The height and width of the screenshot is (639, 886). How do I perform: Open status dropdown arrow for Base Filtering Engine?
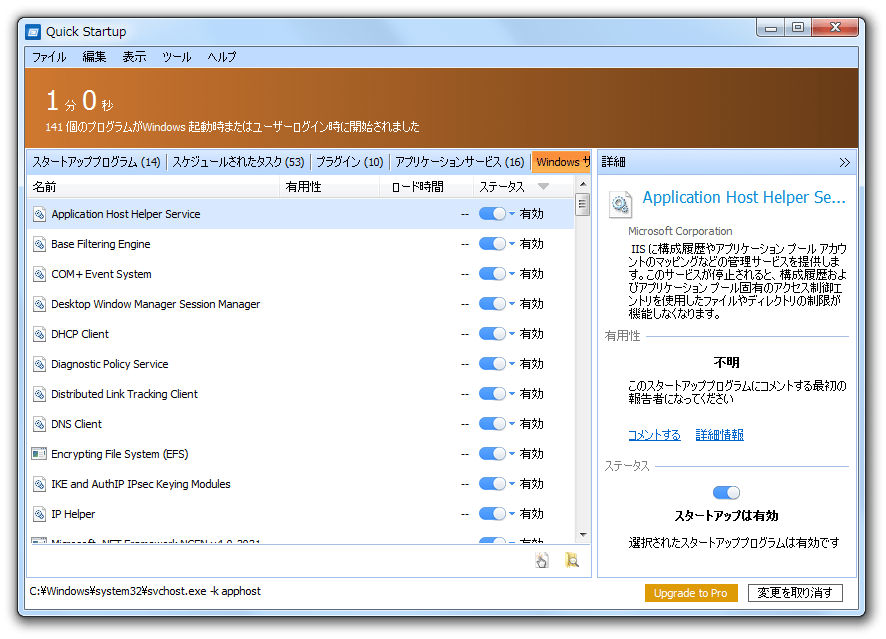tap(512, 244)
